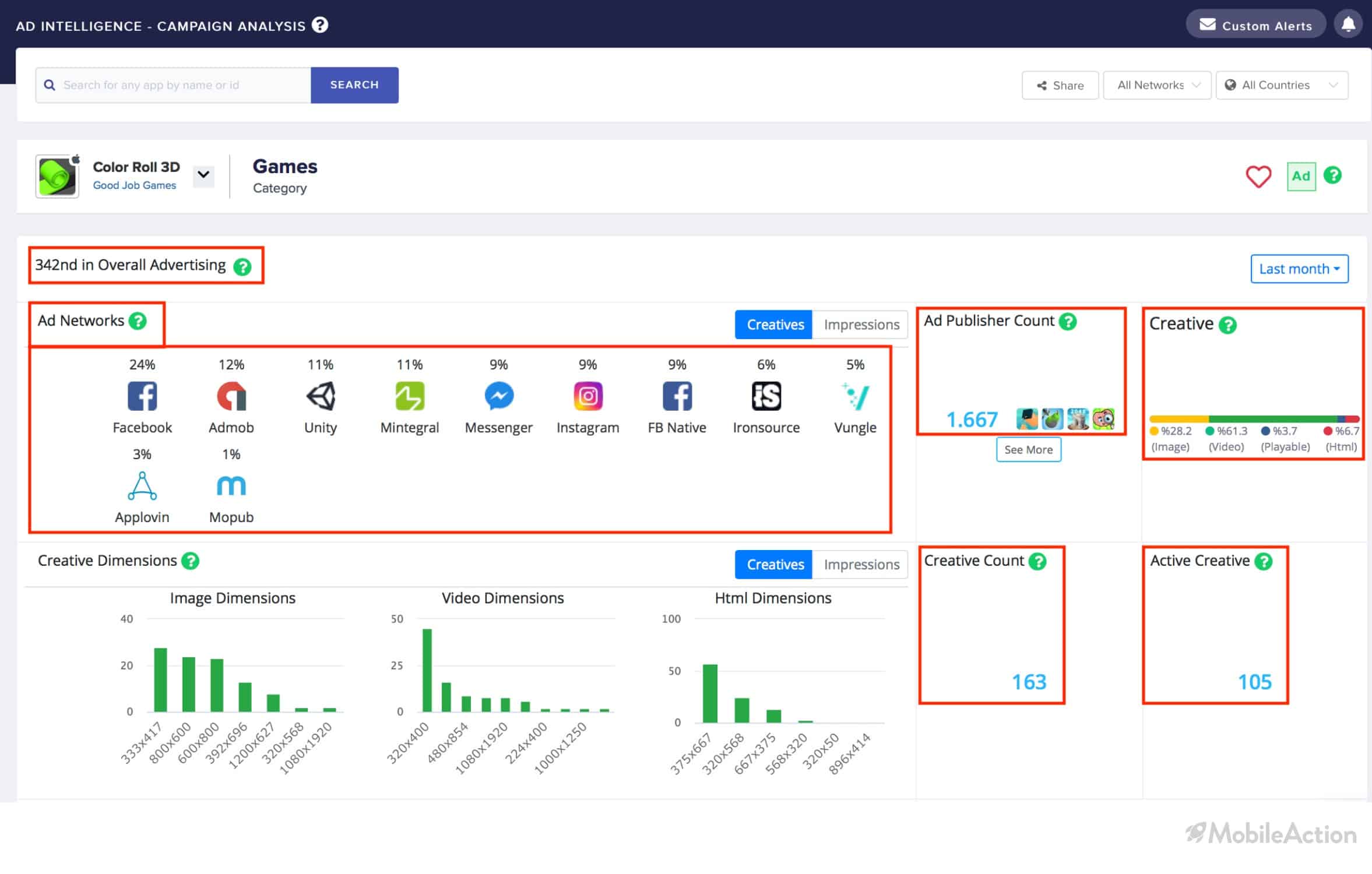The image size is (1372, 874).
Task: Click the Messenger network icon
Action: coord(499,397)
